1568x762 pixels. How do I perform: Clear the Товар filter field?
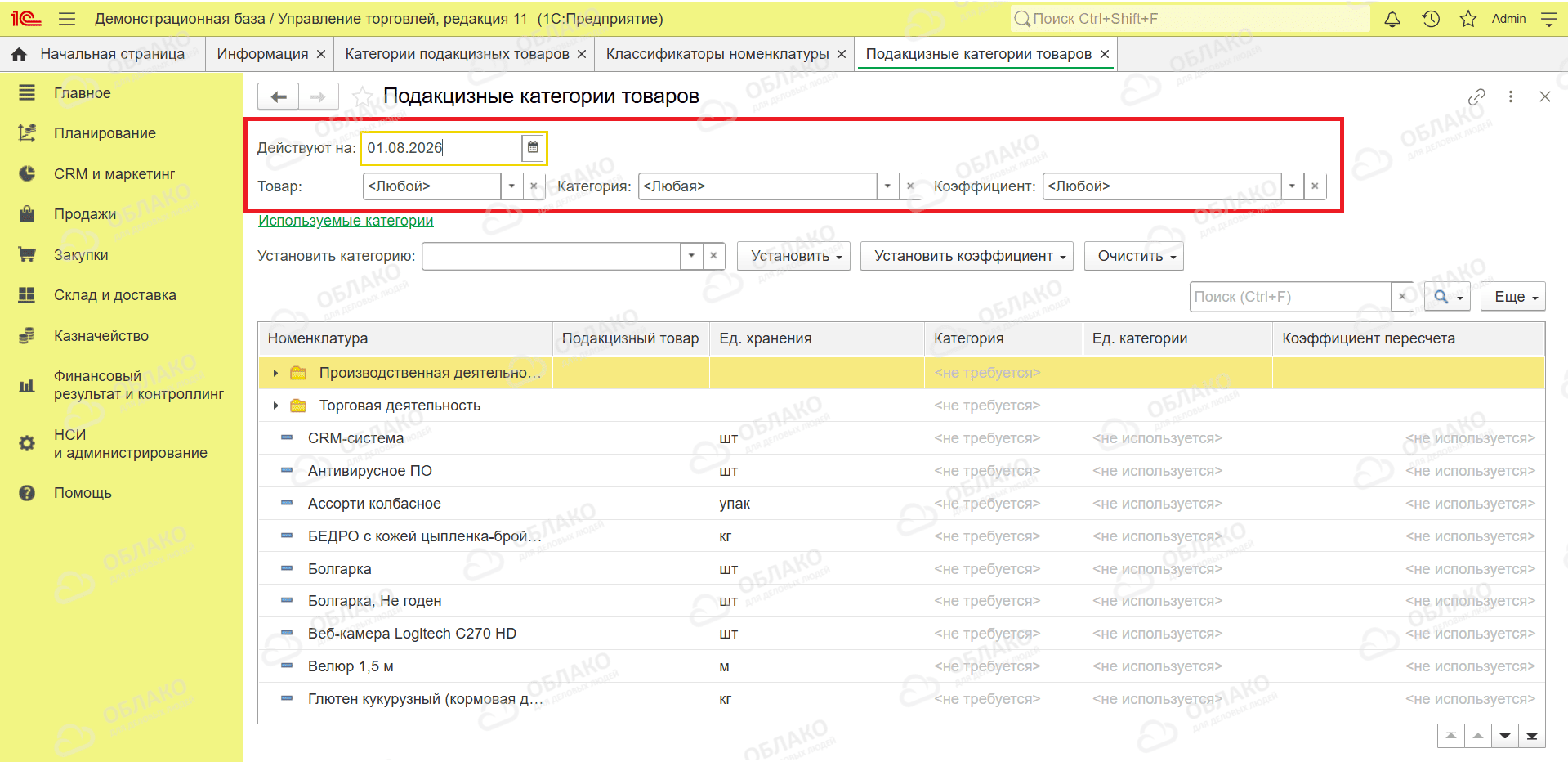tap(534, 186)
